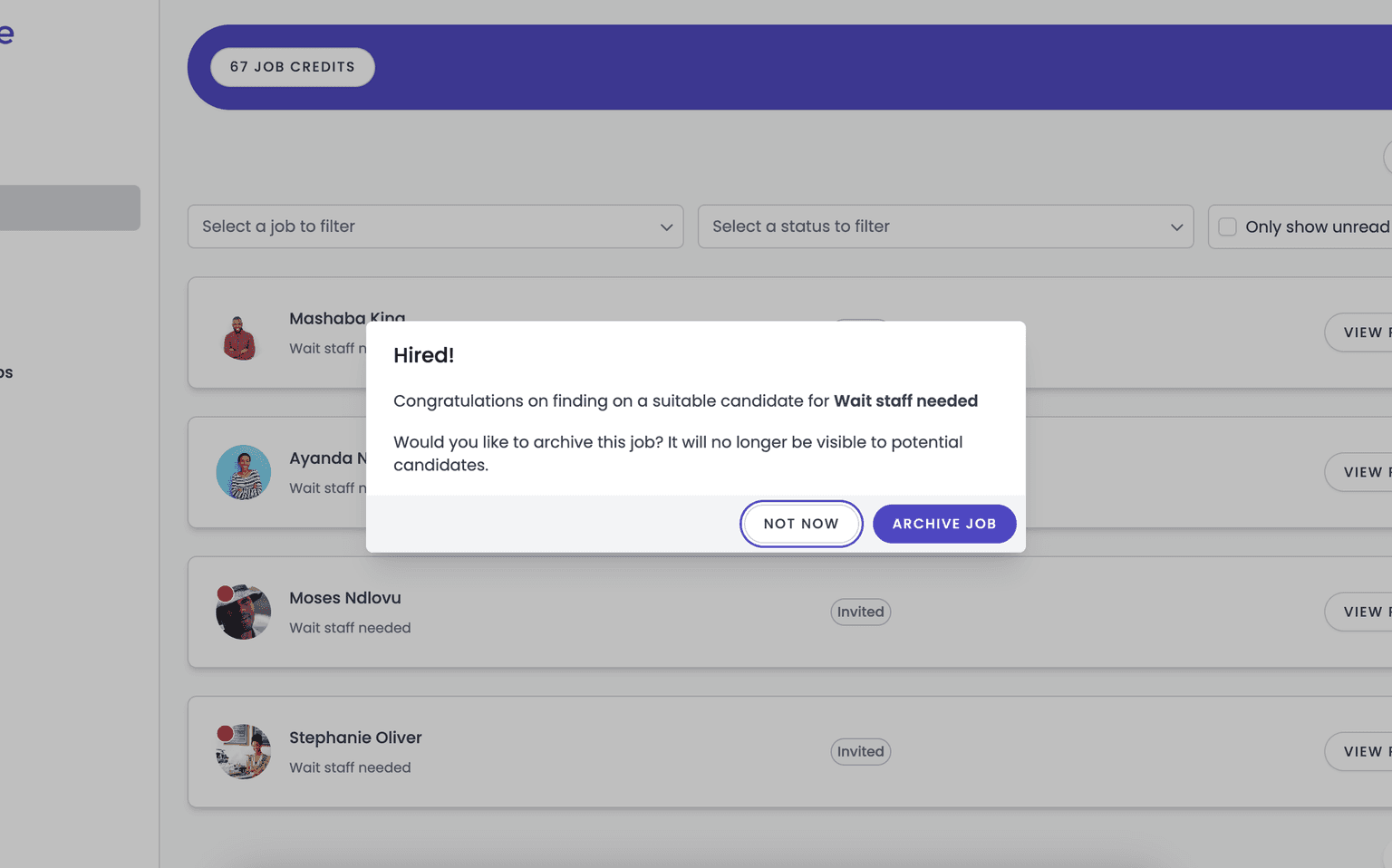Select the candidate name 'Mashaba King'
This screenshot has width=1392, height=868.
coord(347,316)
